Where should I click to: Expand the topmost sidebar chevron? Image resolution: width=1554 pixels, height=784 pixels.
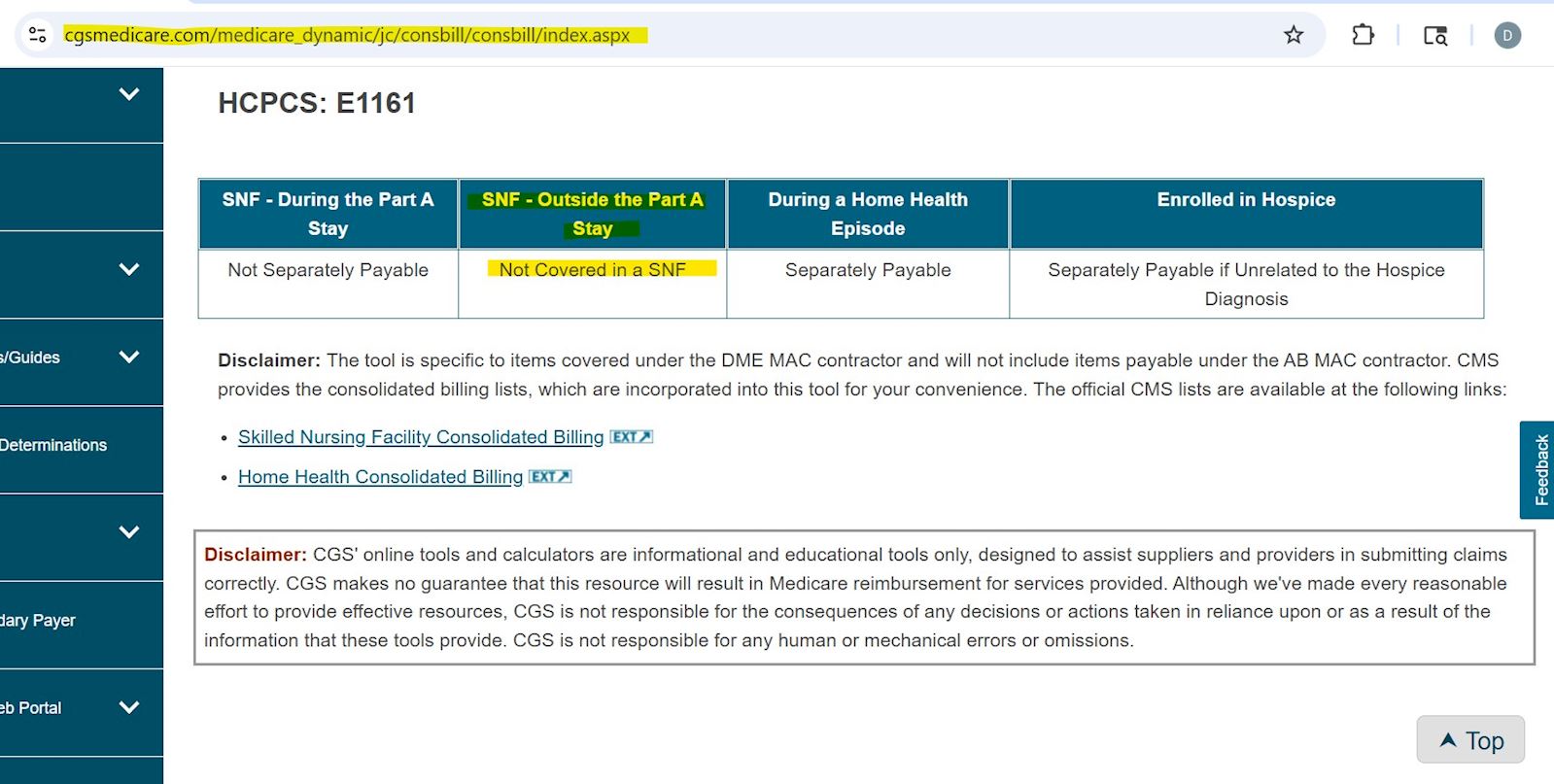128,94
